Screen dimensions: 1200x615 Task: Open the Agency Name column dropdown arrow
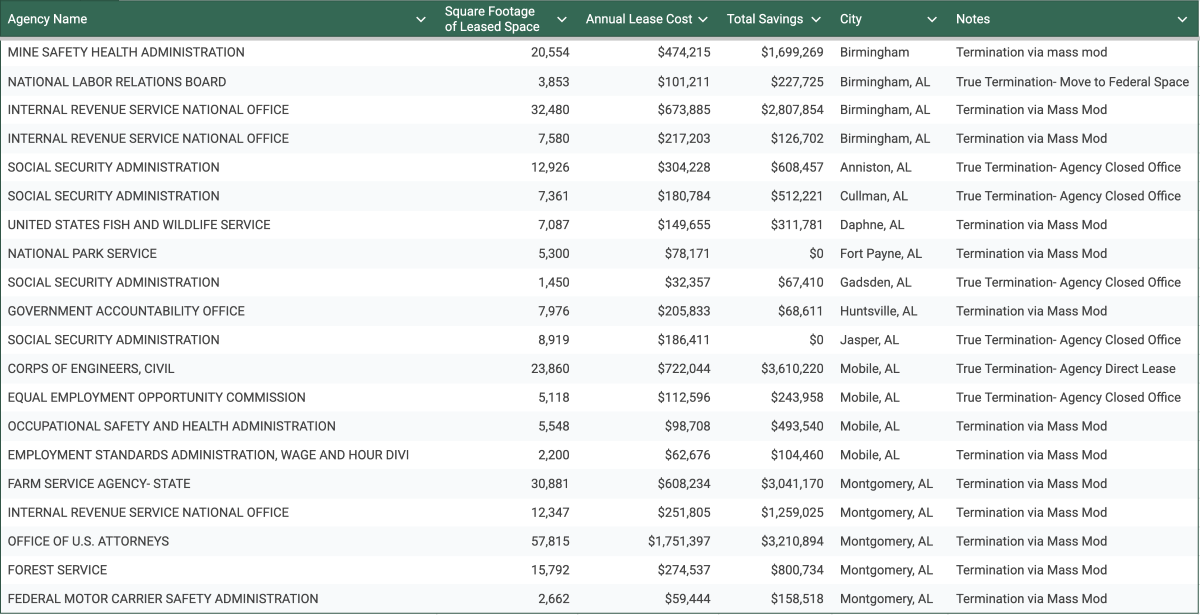[421, 19]
